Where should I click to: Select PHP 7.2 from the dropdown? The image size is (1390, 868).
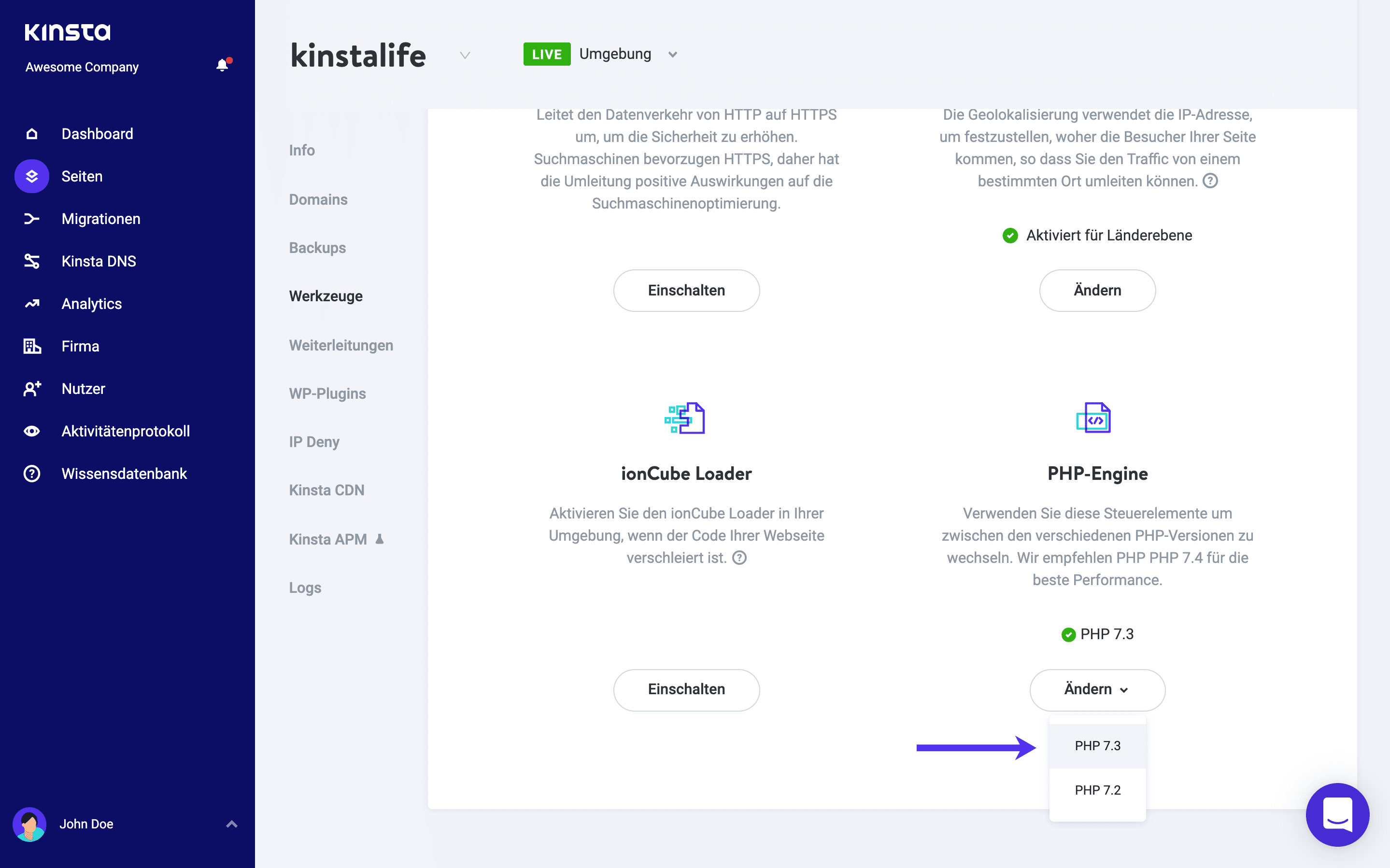tap(1097, 790)
